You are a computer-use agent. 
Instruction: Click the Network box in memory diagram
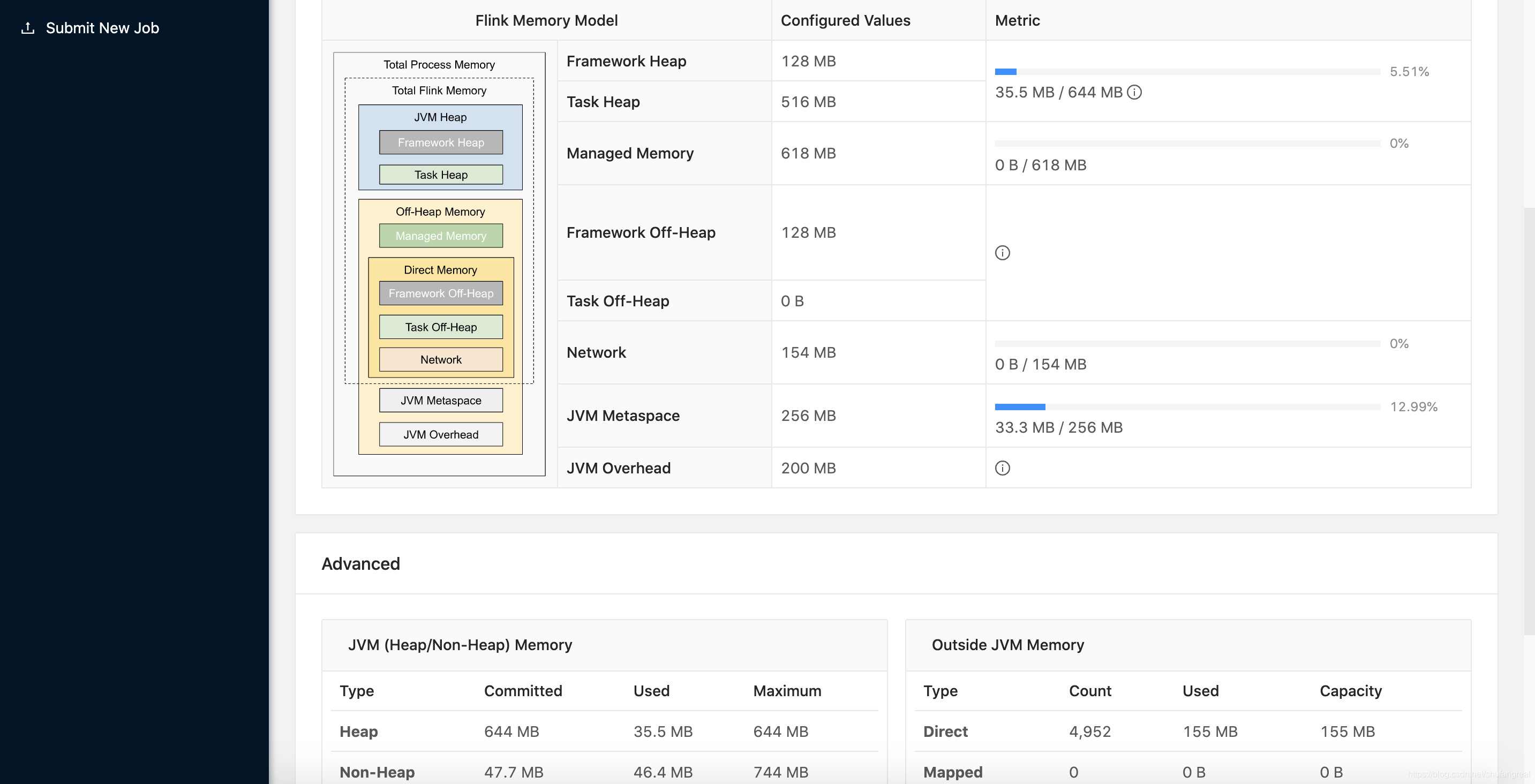440,360
